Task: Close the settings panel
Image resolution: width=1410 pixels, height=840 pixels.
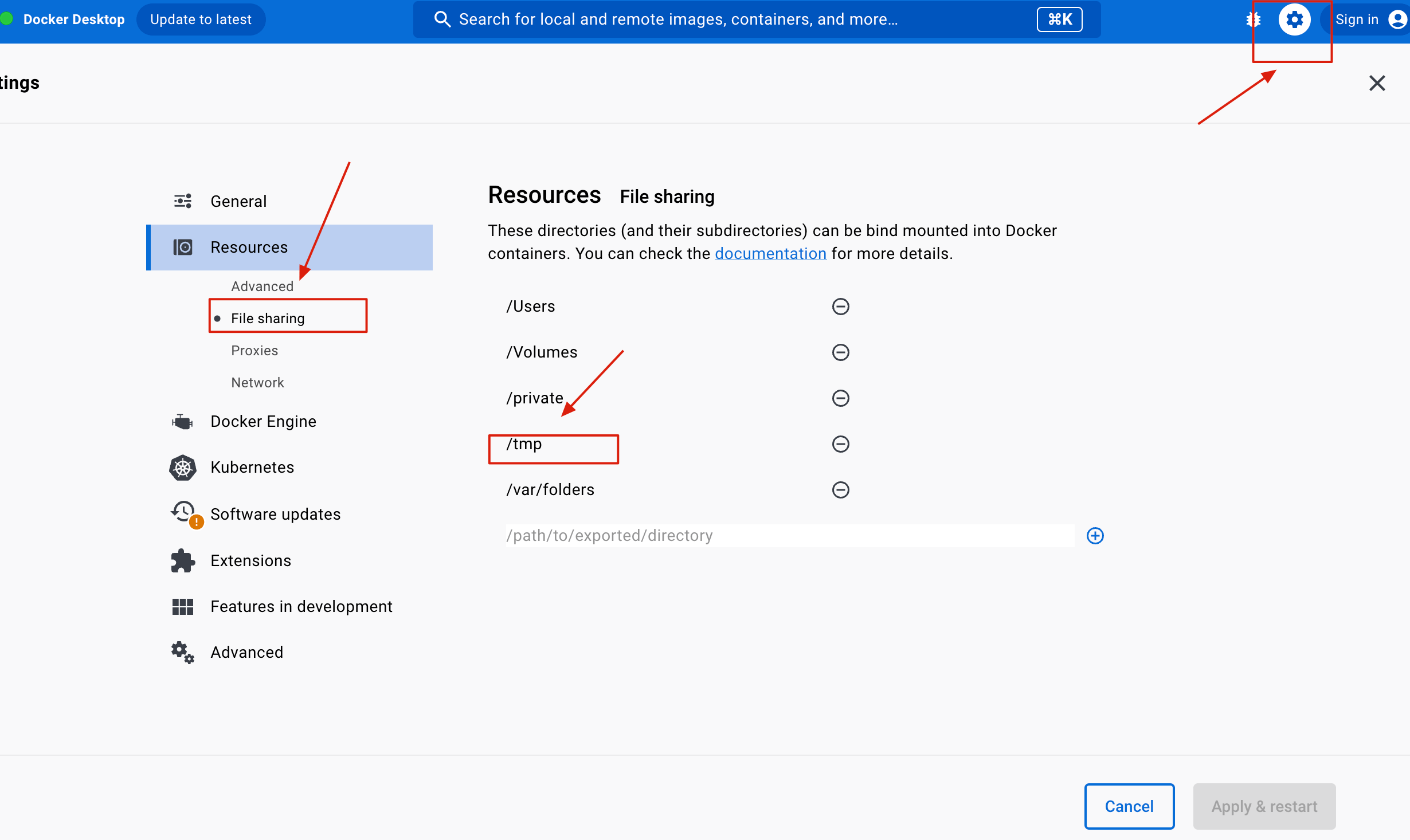Action: pyautogui.click(x=1377, y=83)
